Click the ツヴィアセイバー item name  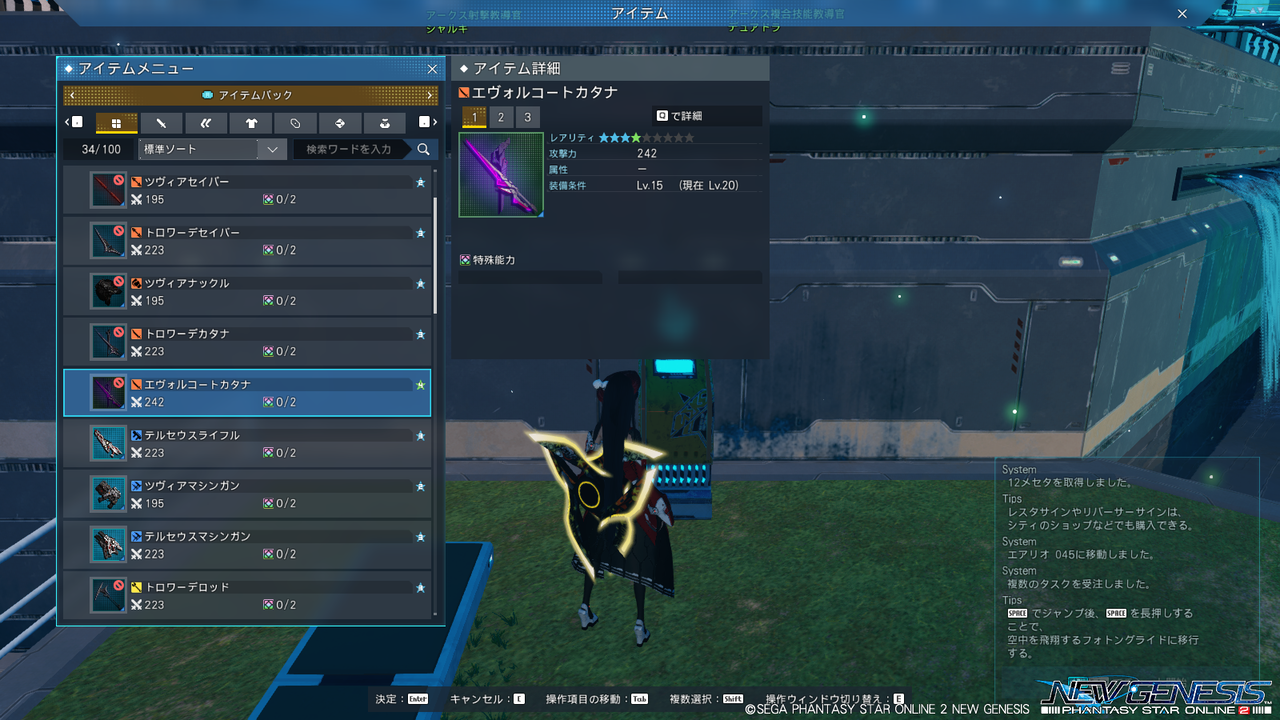pos(187,182)
